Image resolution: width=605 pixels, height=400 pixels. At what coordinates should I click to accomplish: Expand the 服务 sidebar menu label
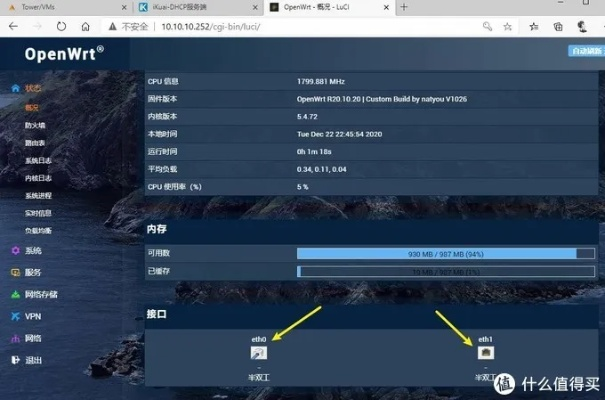pos(33,273)
